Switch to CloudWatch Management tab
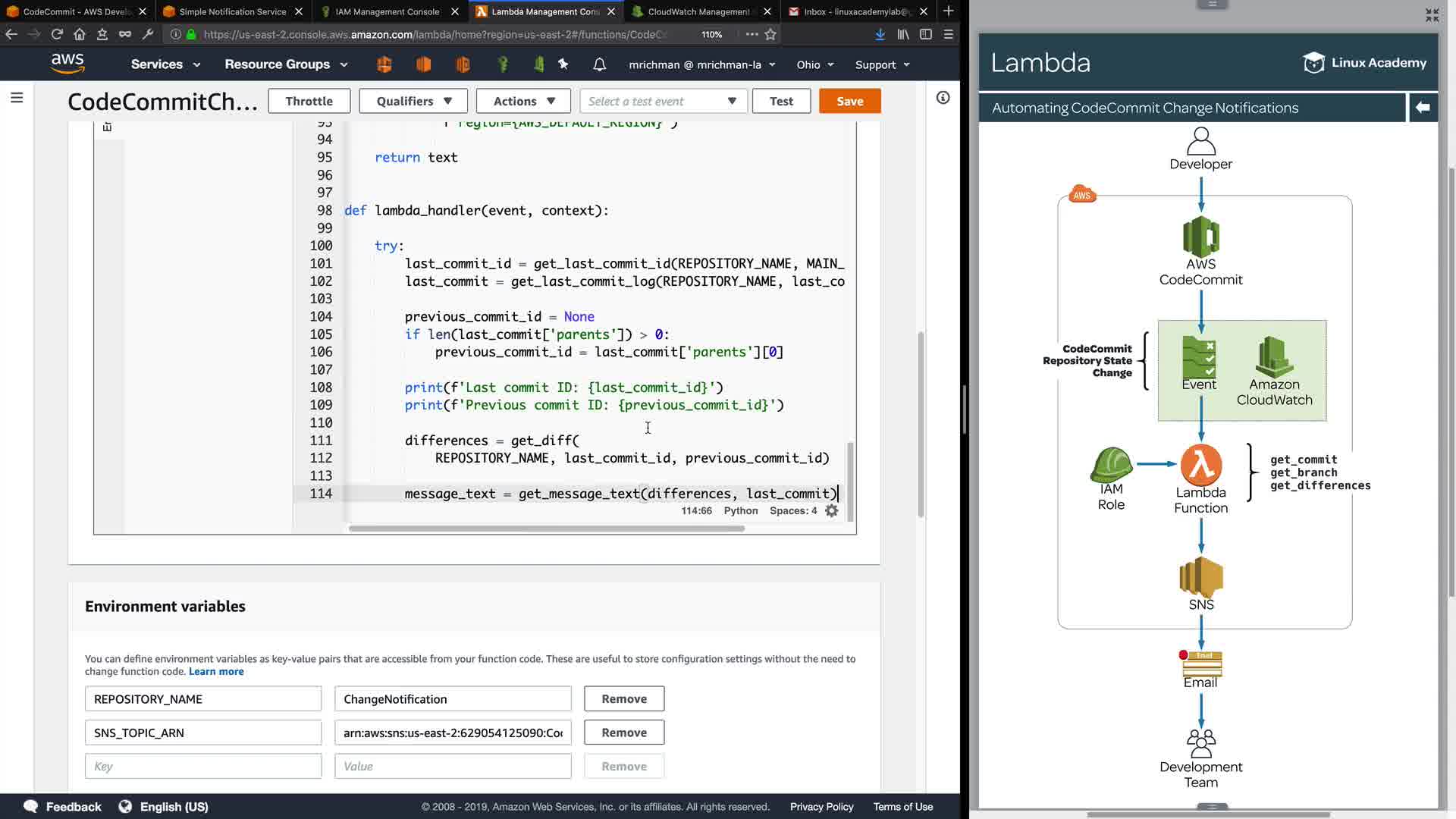The width and height of the screenshot is (1456, 819). click(x=698, y=11)
